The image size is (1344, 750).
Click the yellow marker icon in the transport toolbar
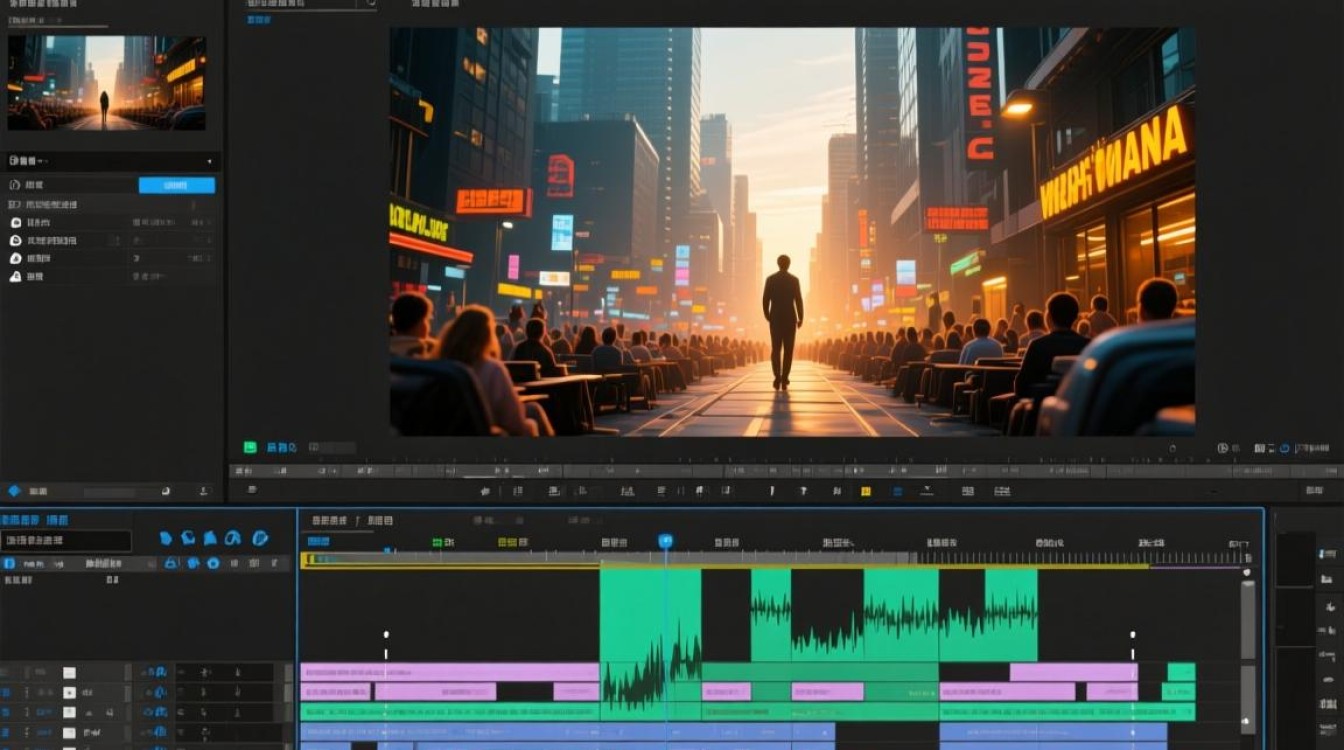(866, 491)
